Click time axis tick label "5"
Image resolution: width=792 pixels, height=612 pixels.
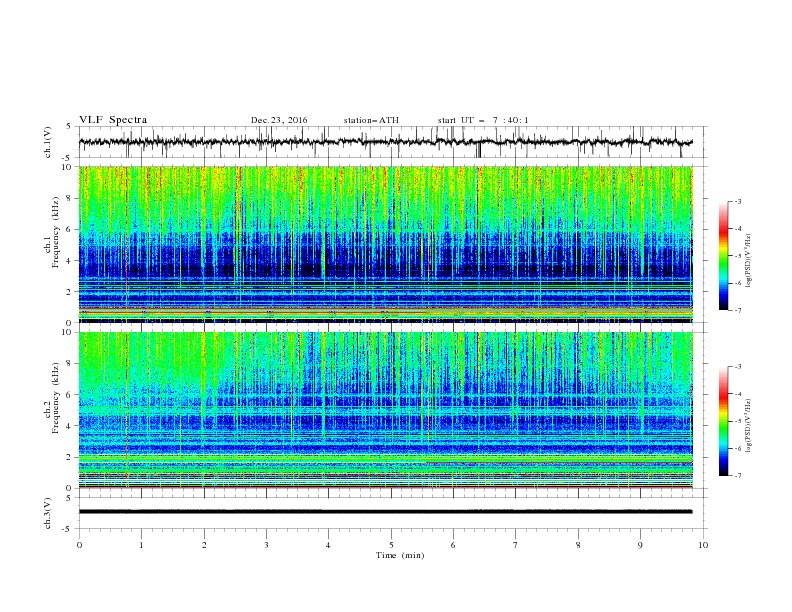(391, 545)
